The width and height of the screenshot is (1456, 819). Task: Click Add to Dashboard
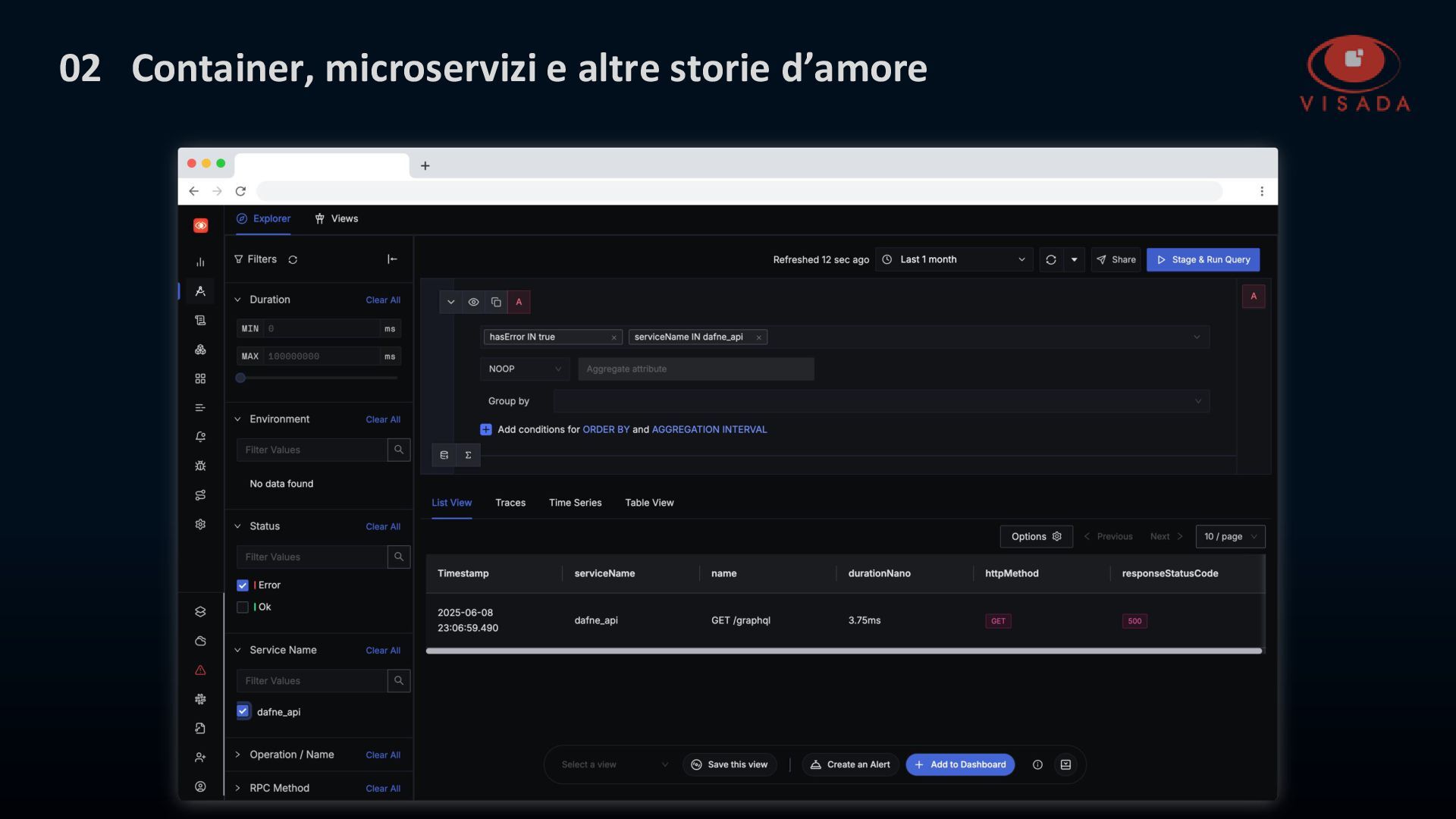960,764
